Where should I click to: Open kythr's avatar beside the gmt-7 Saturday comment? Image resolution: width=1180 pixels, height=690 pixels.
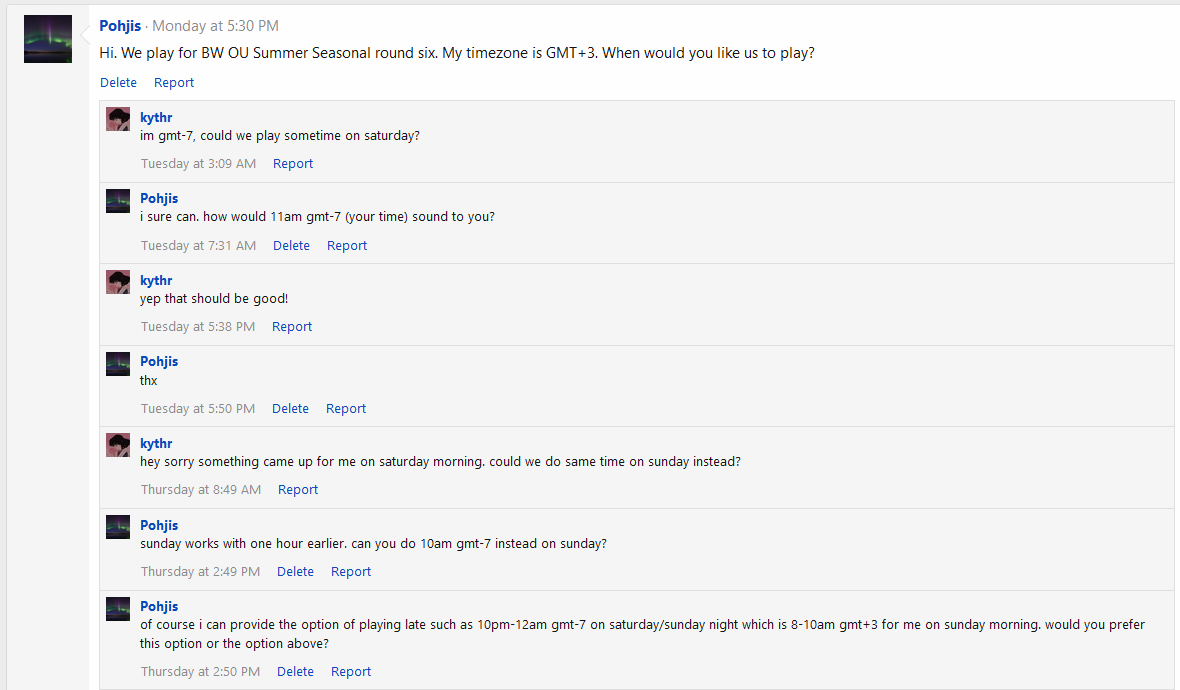point(118,119)
